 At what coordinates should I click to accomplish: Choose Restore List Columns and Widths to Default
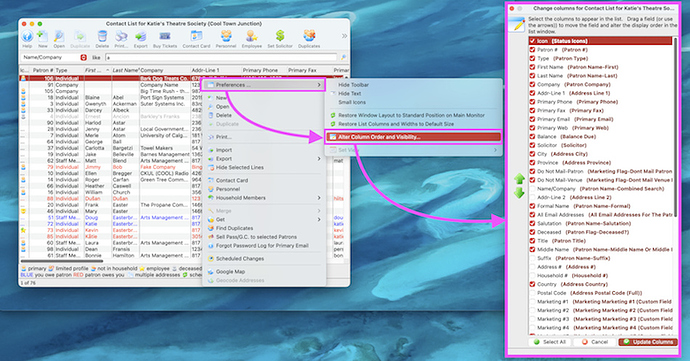(x=396, y=124)
